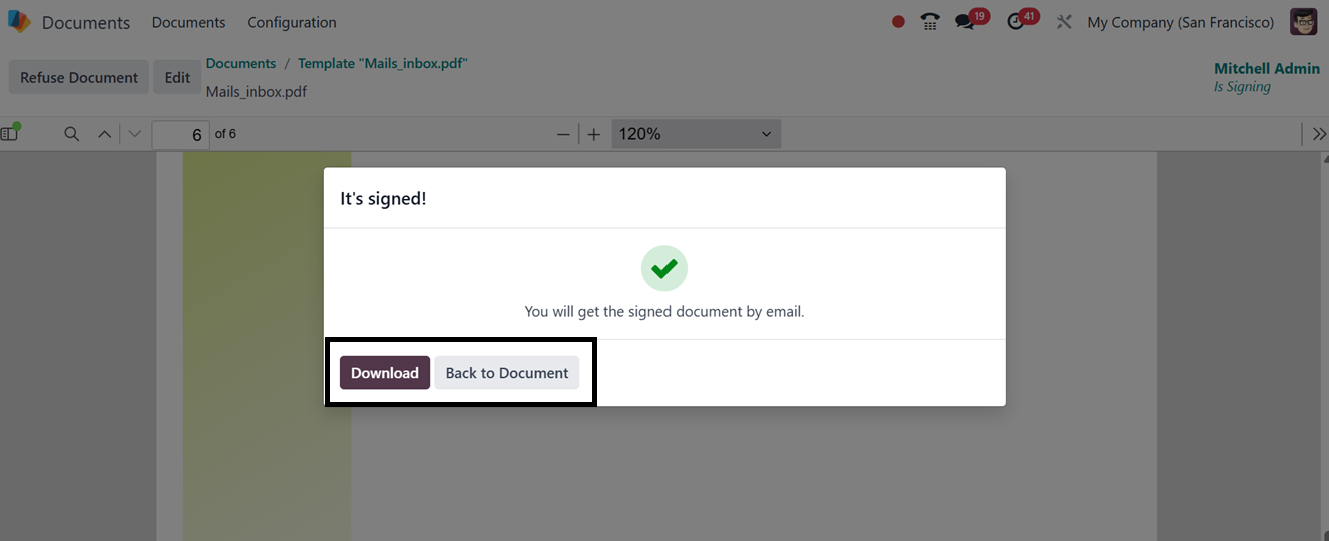Open the chat messages icon with badge 19
The height and width of the screenshot is (541, 1329).
coord(965,22)
